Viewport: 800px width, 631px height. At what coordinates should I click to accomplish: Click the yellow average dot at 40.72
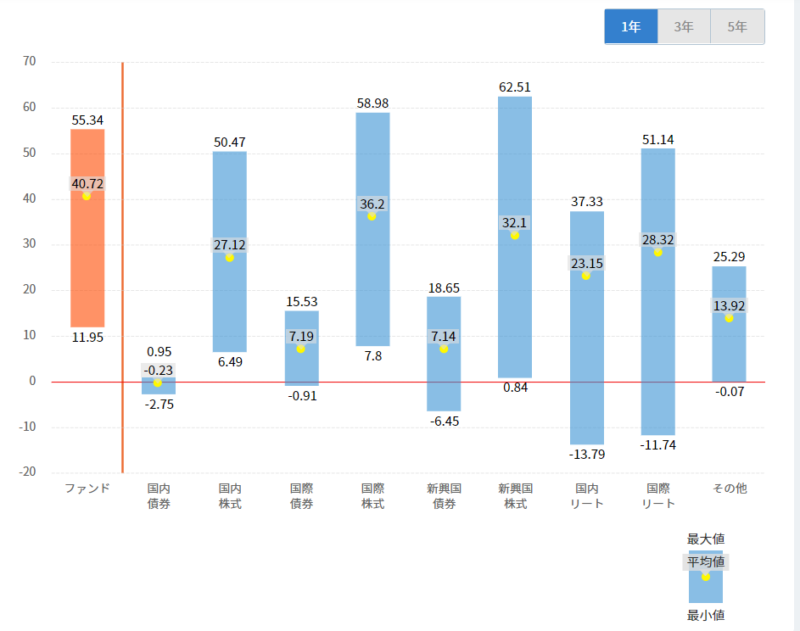pos(87,196)
